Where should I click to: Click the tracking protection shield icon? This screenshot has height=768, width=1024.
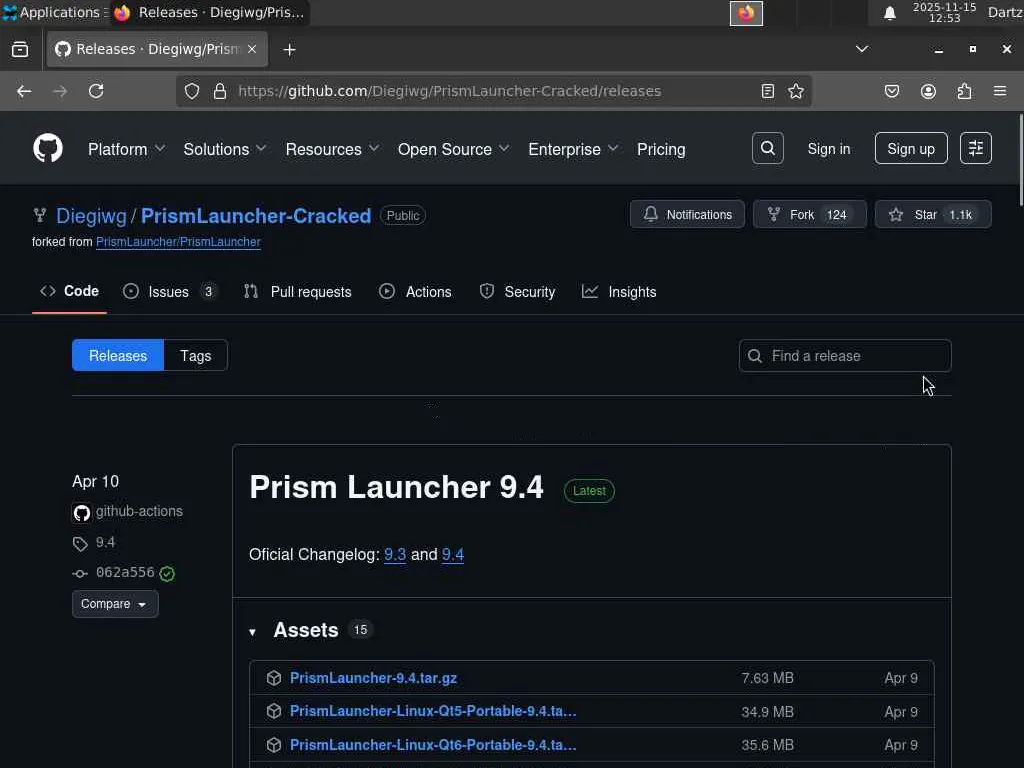coord(191,91)
